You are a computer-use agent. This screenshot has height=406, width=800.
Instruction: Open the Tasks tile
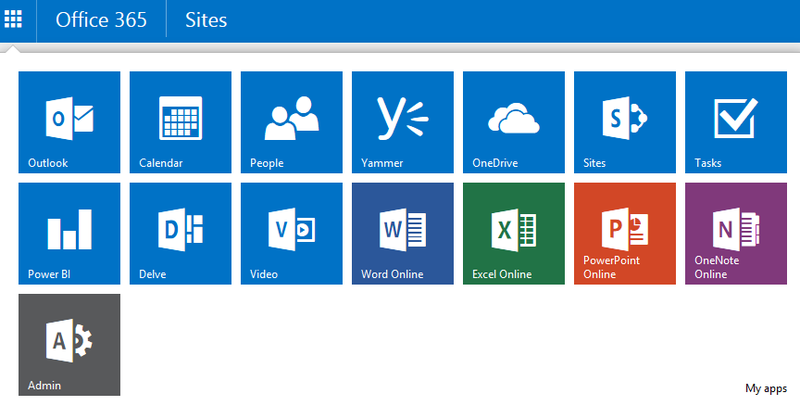click(x=736, y=122)
